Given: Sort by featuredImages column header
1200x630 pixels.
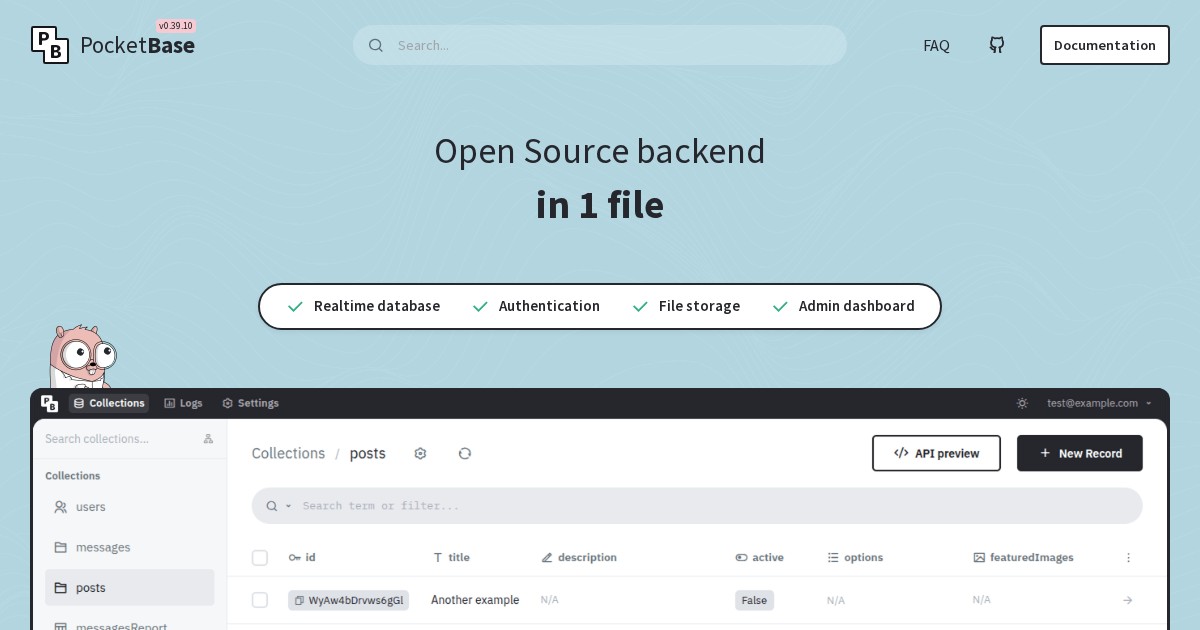Looking at the screenshot, I should [x=1023, y=557].
